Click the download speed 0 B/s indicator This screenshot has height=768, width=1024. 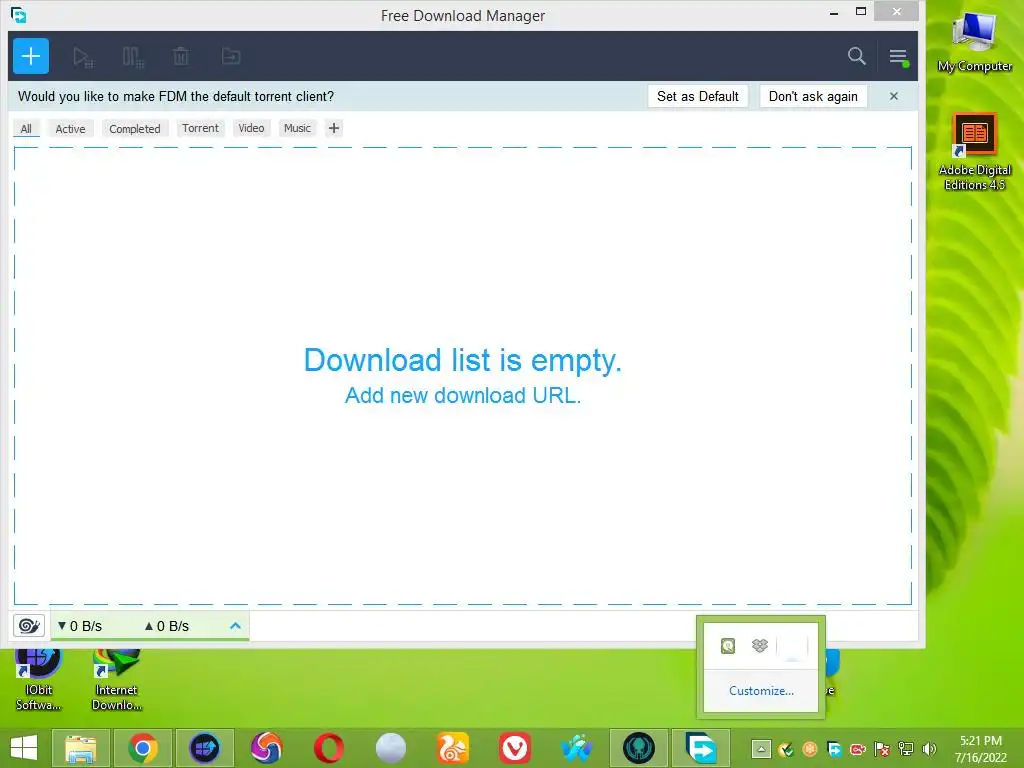80,626
